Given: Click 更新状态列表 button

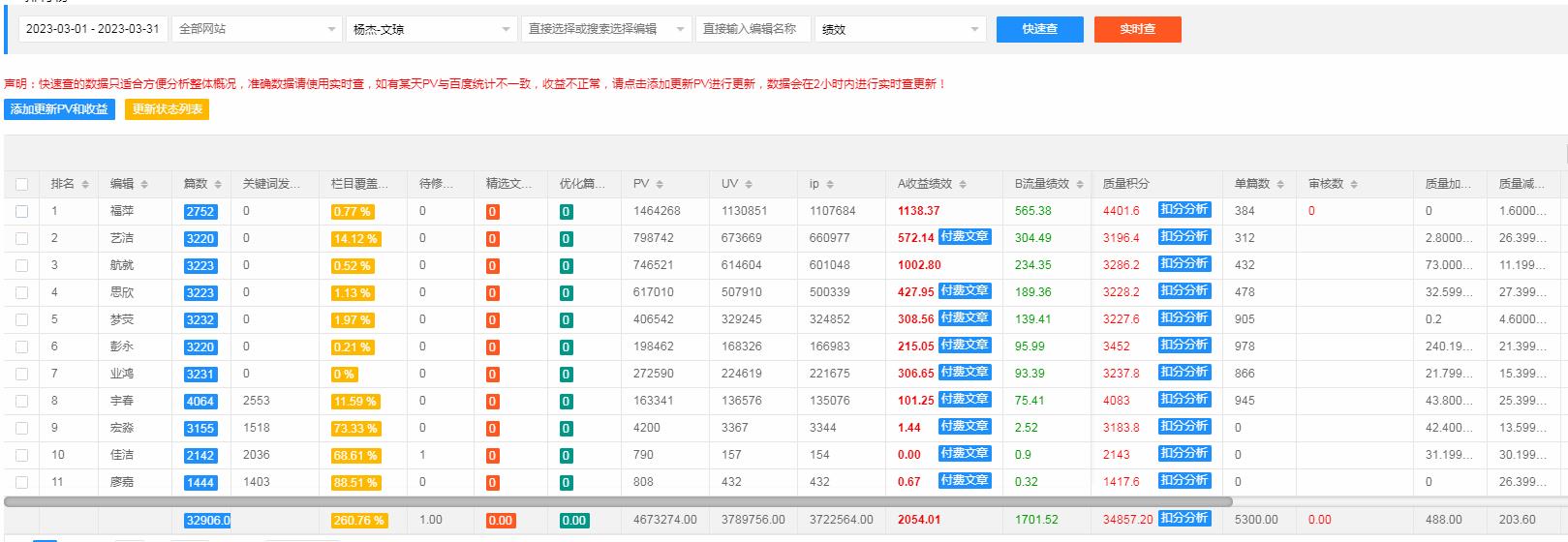Looking at the screenshot, I should 168,109.
